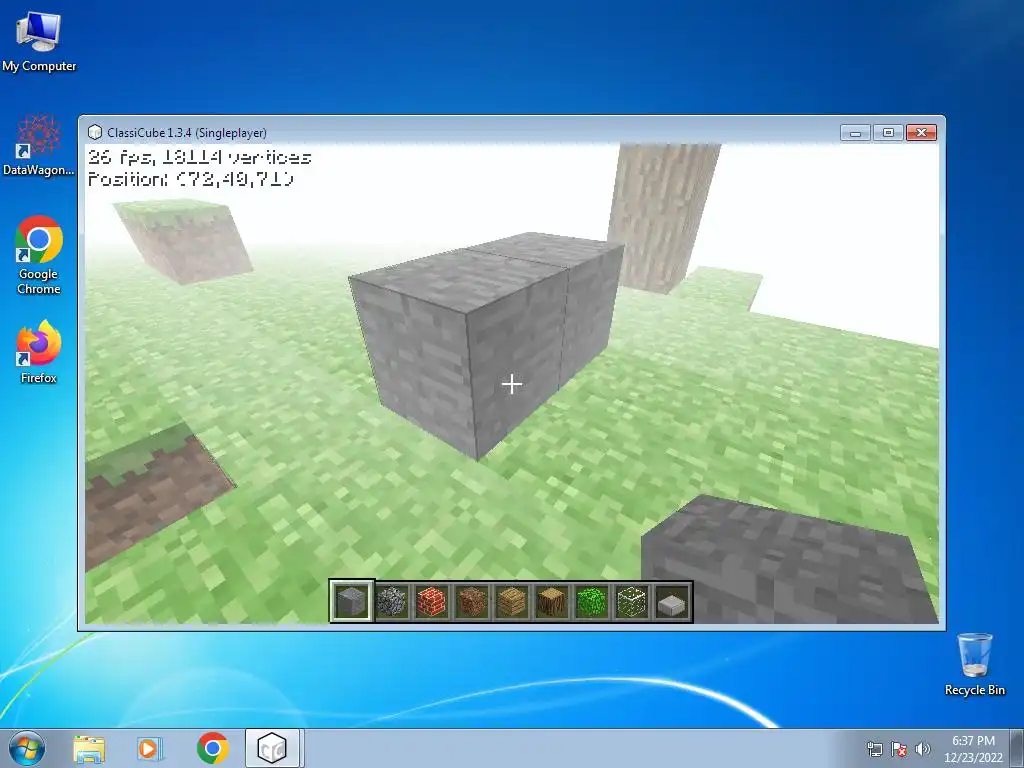Minimize the ClassiCube window

click(x=856, y=133)
